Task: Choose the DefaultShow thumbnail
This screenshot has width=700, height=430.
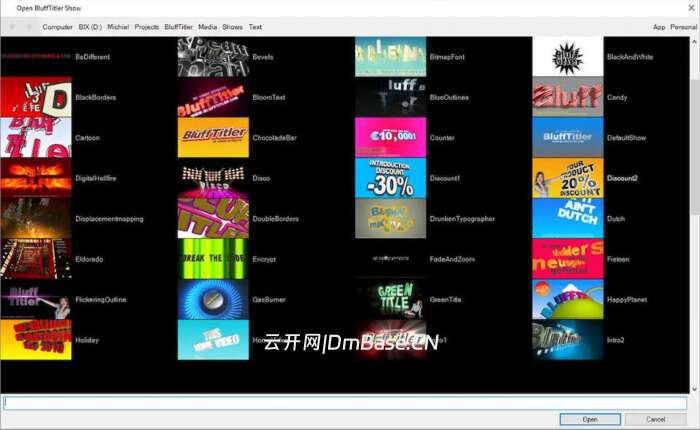Action: coord(568,138)
